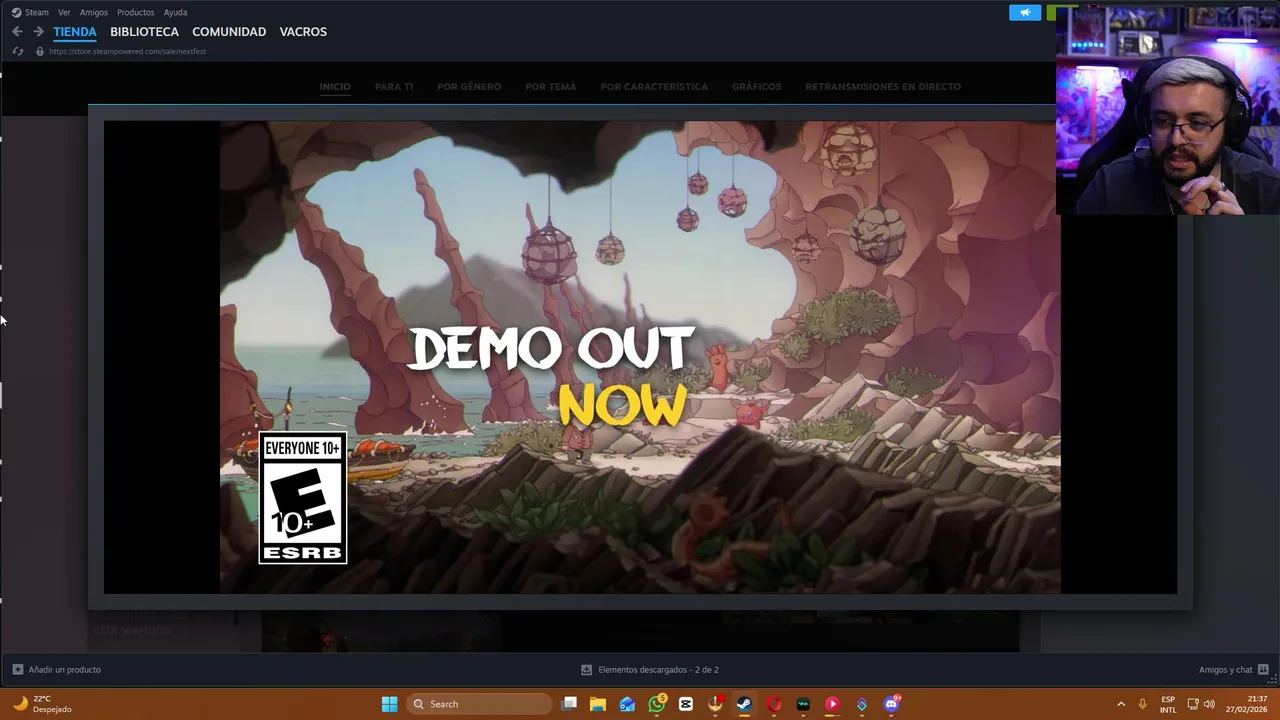
Task: Open the dark monitor app taskbar icon
Action: 803,704
